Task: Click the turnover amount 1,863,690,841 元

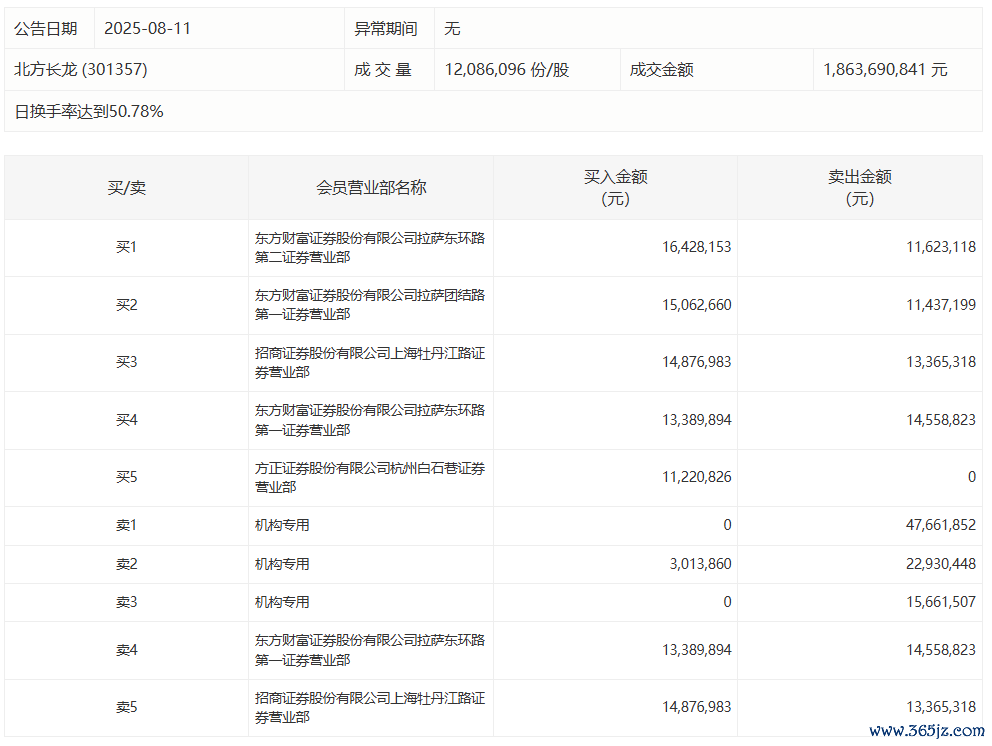Action: tap(885, 70)
